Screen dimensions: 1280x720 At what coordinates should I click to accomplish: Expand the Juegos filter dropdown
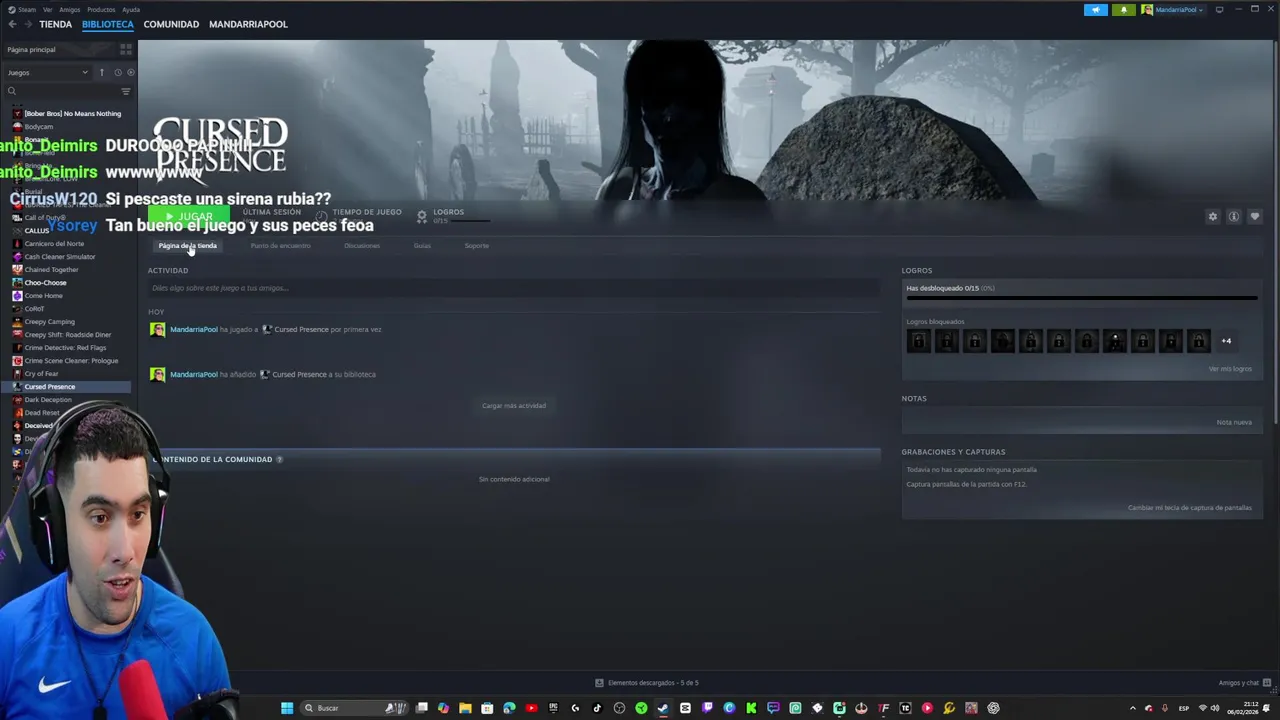pyautogui.click(x=48, y=72)
